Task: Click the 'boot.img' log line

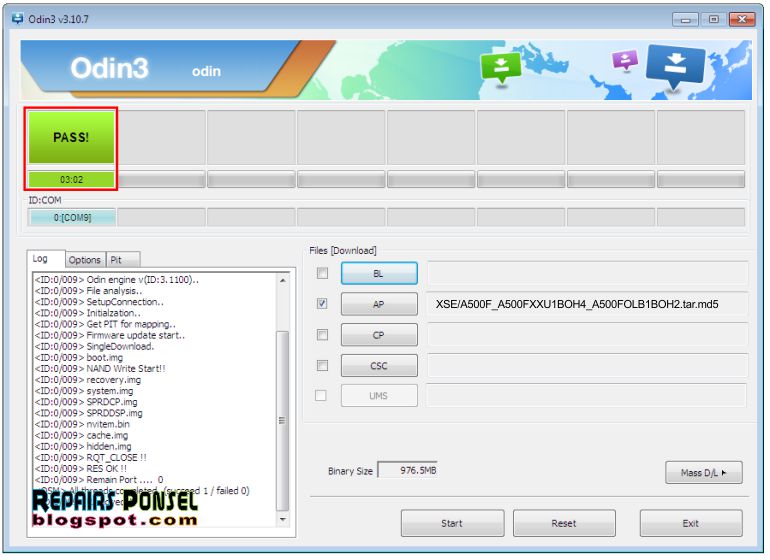Action: (79, 358)
